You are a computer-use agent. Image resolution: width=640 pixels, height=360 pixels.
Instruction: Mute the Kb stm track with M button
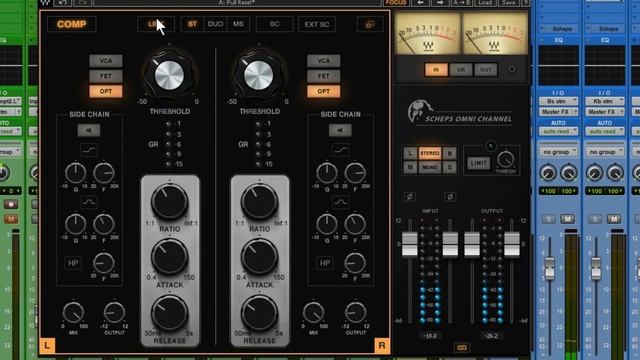point(614,219)
